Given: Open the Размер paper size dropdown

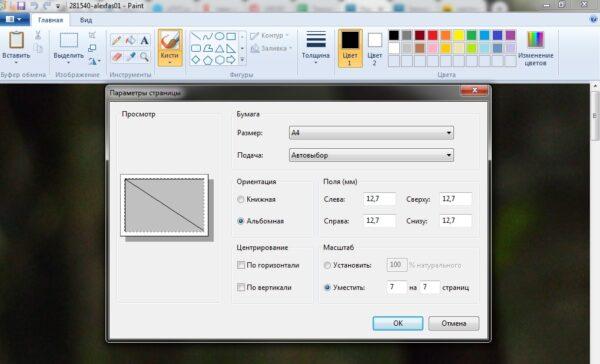Looking at the screenshot, I should [x=371, y=133].
